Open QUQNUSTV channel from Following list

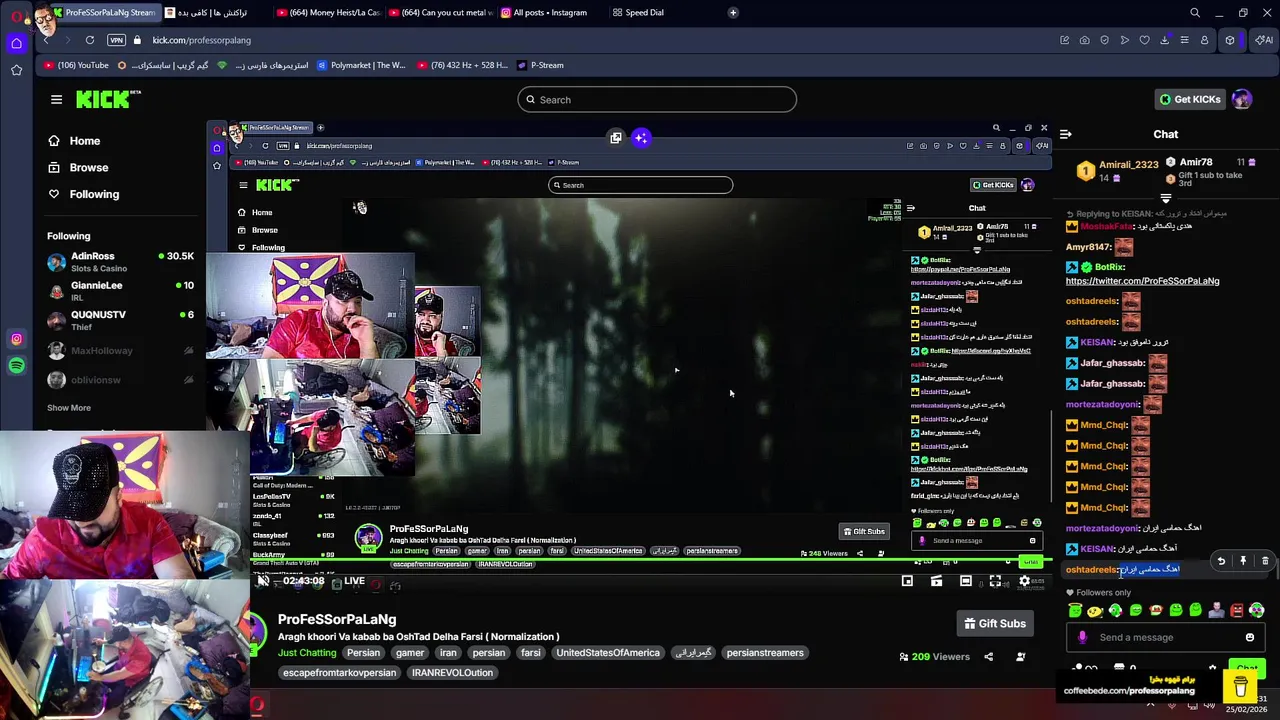[120, 320]
